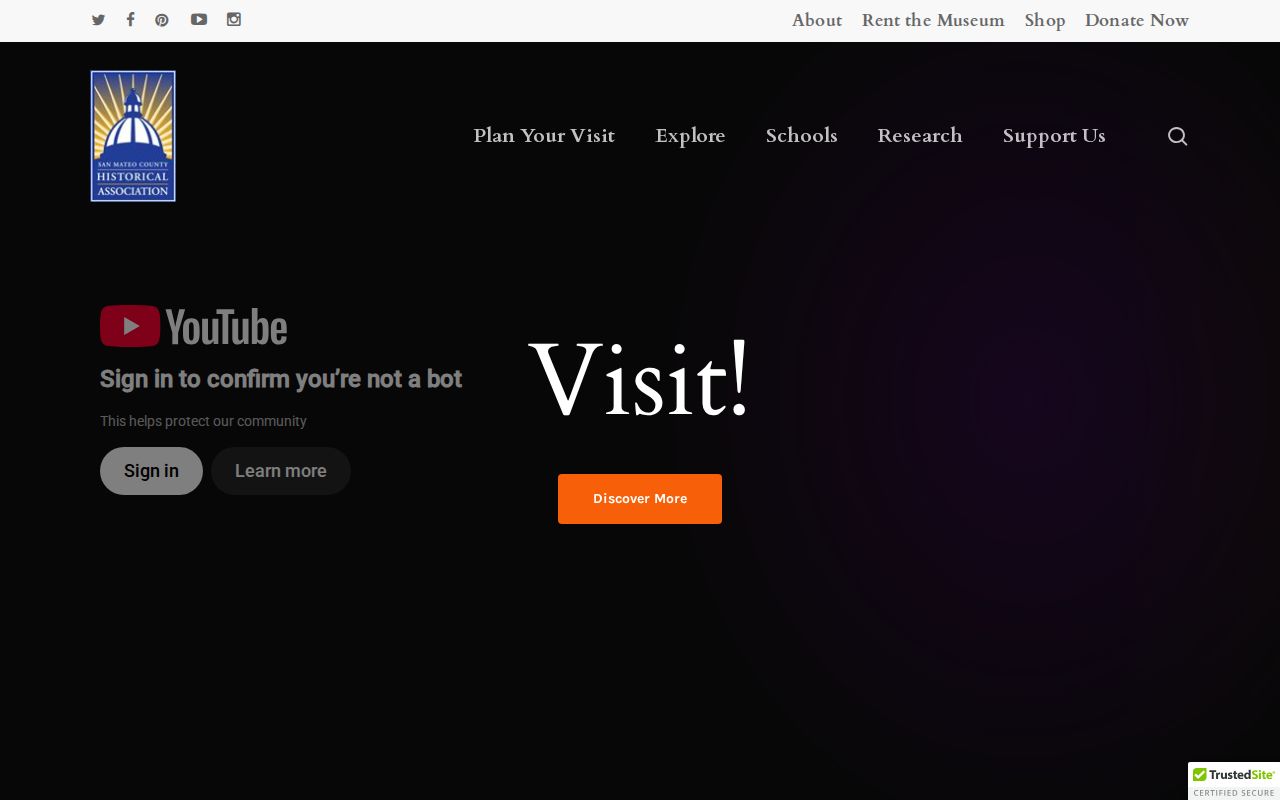This screenshot has width=1280, height=800.
Task: Click the YouTube logo in the embed
Action: point(194,327)
